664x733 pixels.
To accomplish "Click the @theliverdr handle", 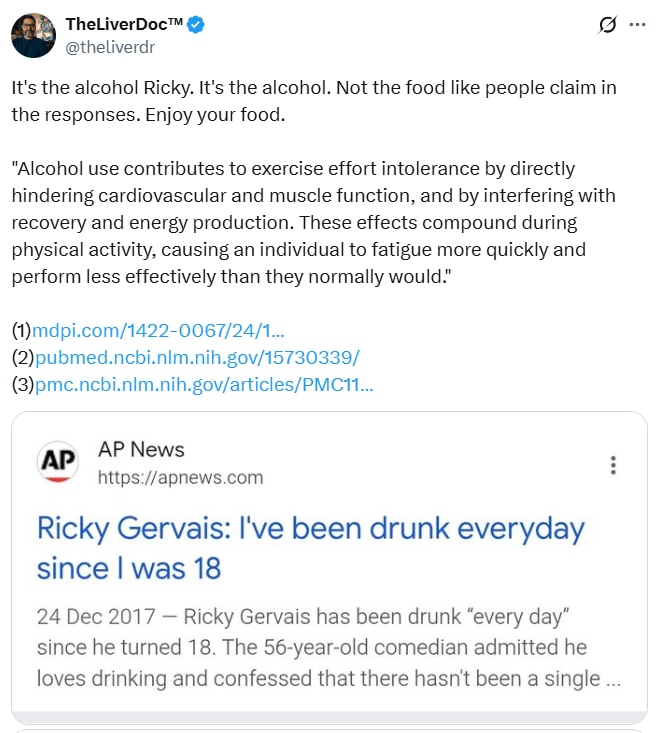I will point(110,46).
